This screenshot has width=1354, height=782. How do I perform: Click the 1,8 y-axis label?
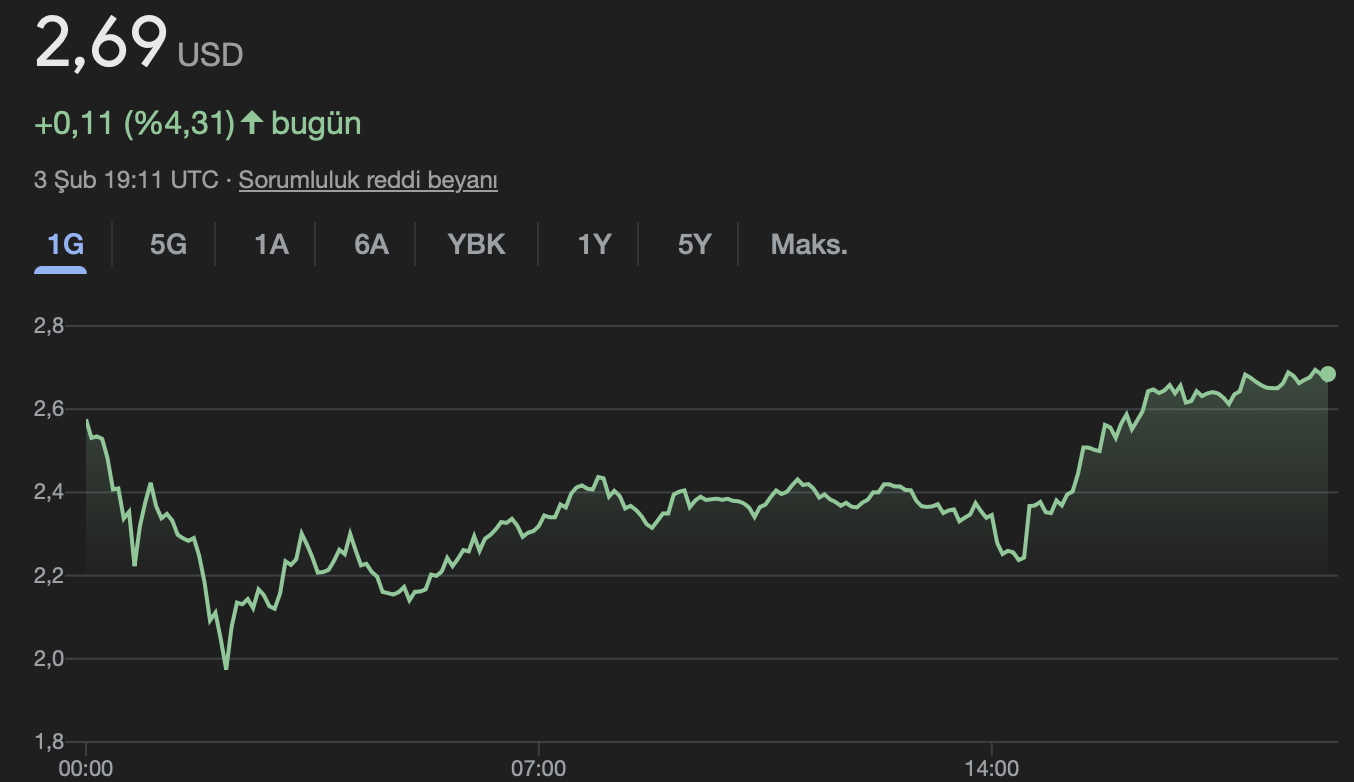click(49, 742)
